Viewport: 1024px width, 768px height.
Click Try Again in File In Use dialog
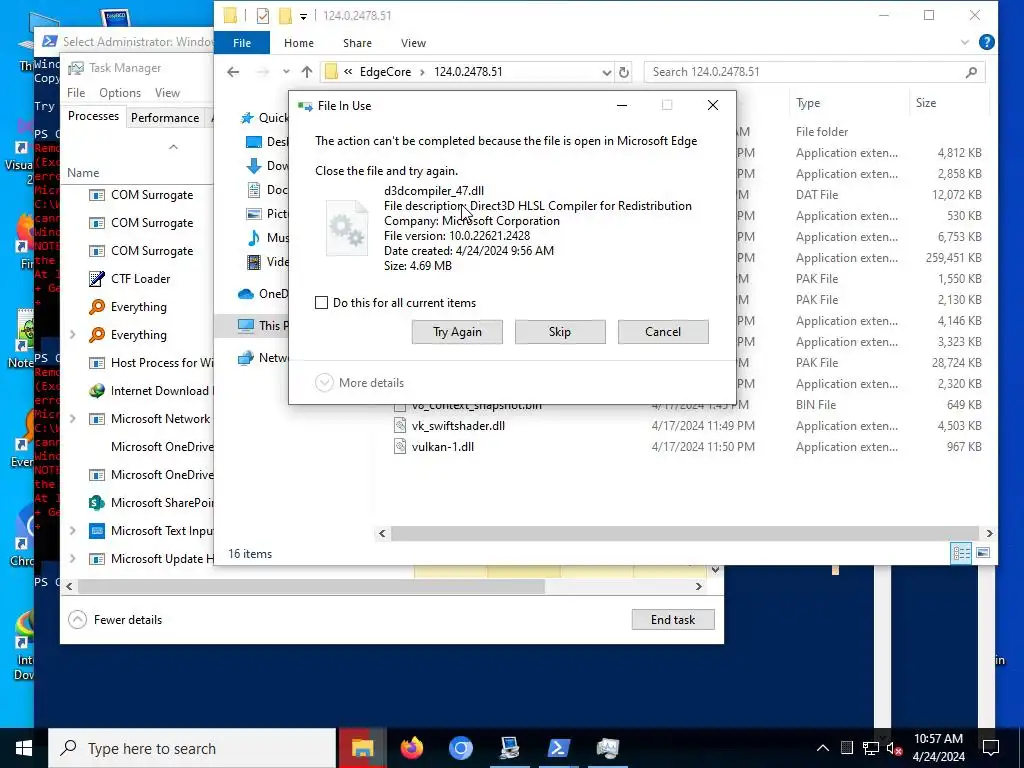click(457, 332)
